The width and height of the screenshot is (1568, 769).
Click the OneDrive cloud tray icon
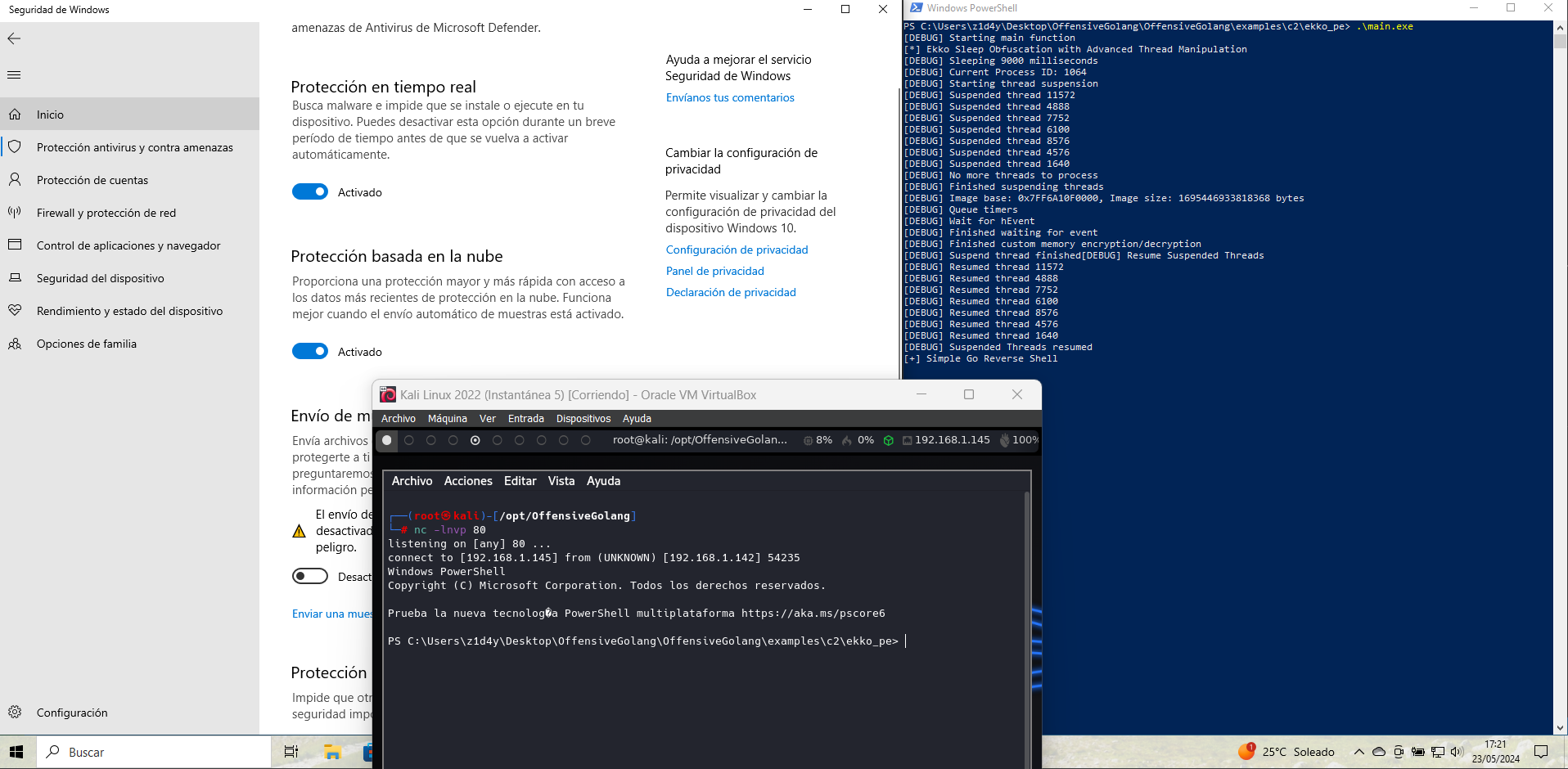tap(1379, 752)
